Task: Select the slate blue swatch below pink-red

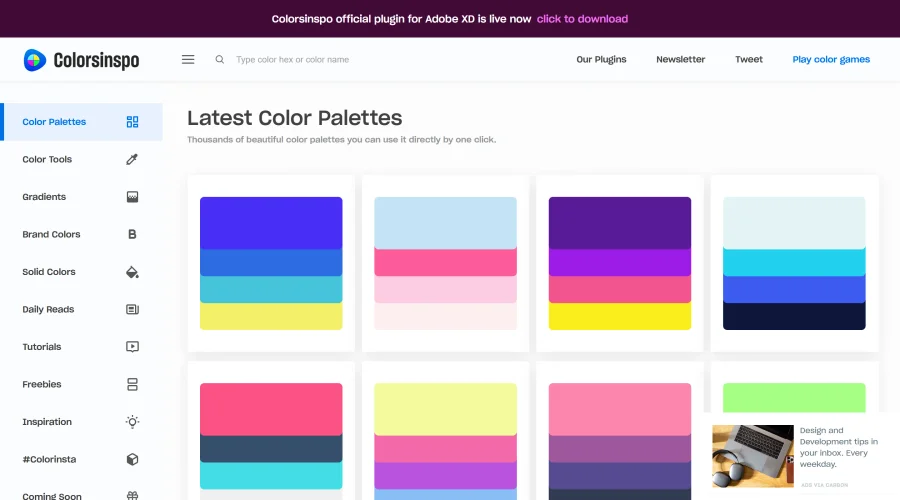Action: pos(271,449)
